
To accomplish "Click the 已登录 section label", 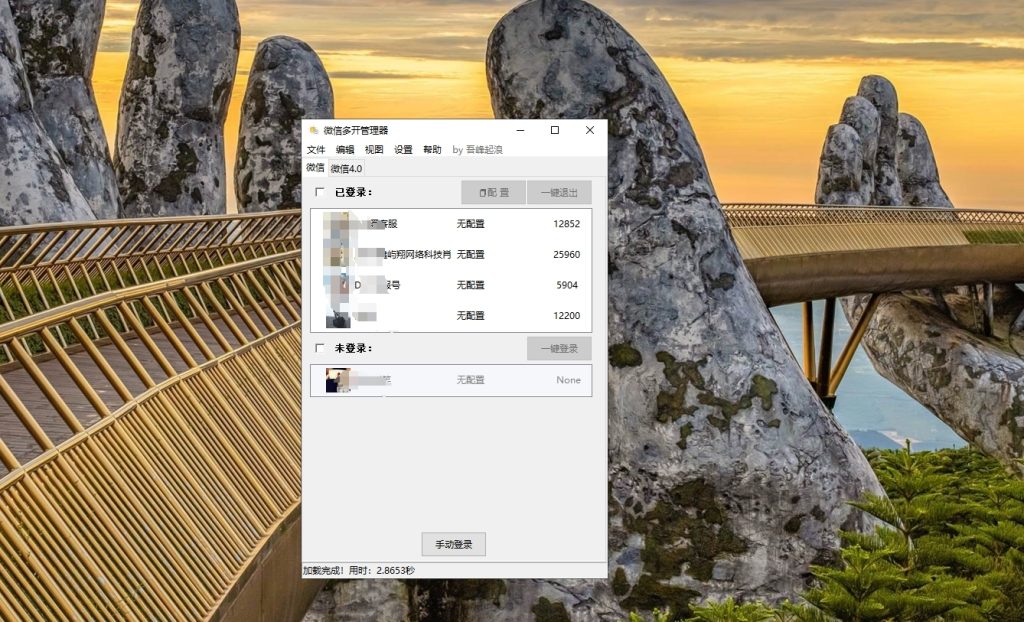I will 353,193.
